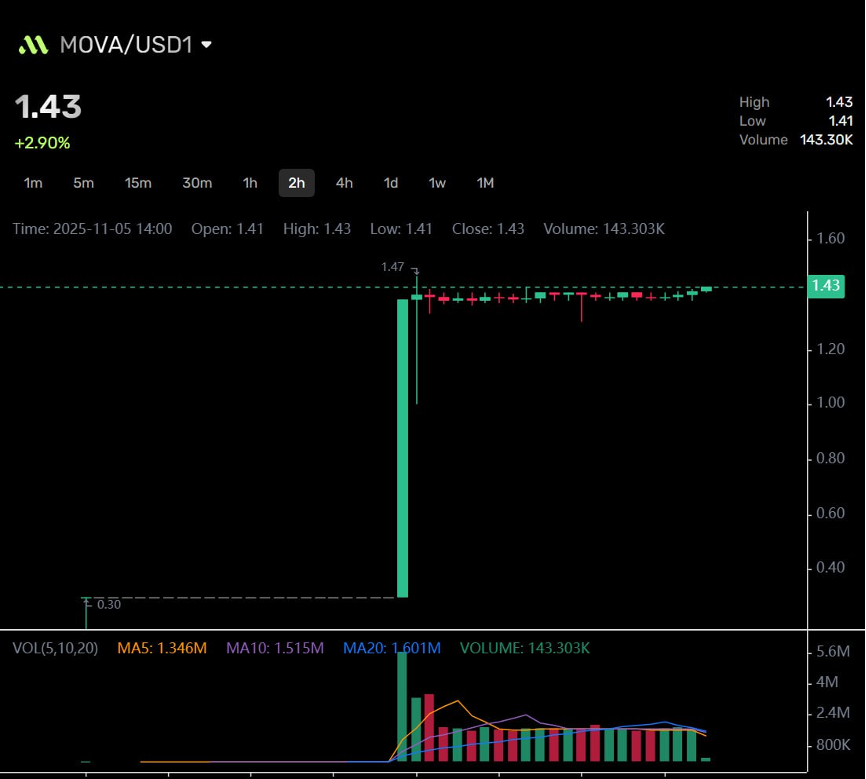Click the VOL(5,10,20) indicator label
The height and width of the screenshot is (779, 866).
coord(55,648)
